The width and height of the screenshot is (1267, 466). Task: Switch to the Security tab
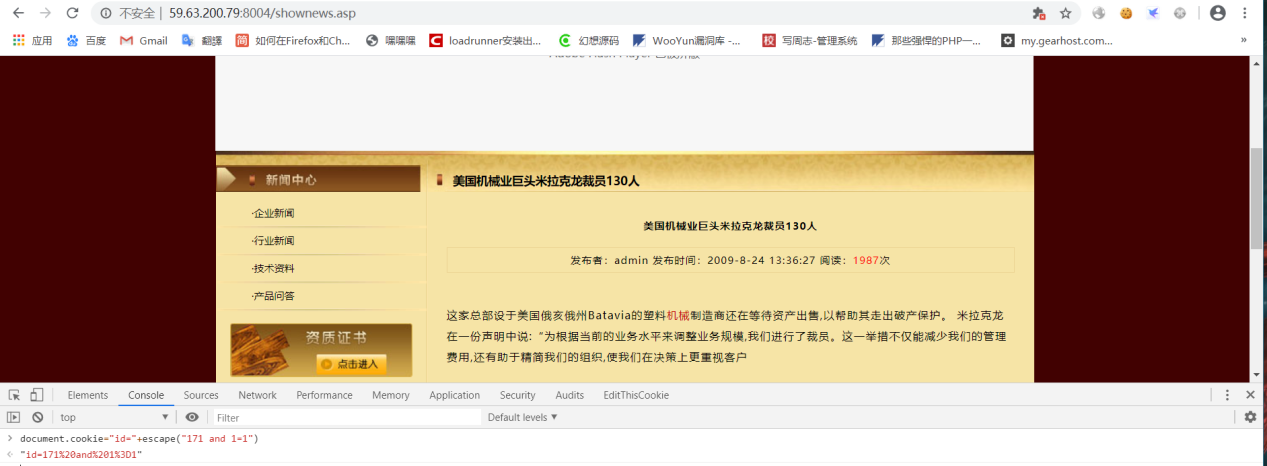click(518, 395)
